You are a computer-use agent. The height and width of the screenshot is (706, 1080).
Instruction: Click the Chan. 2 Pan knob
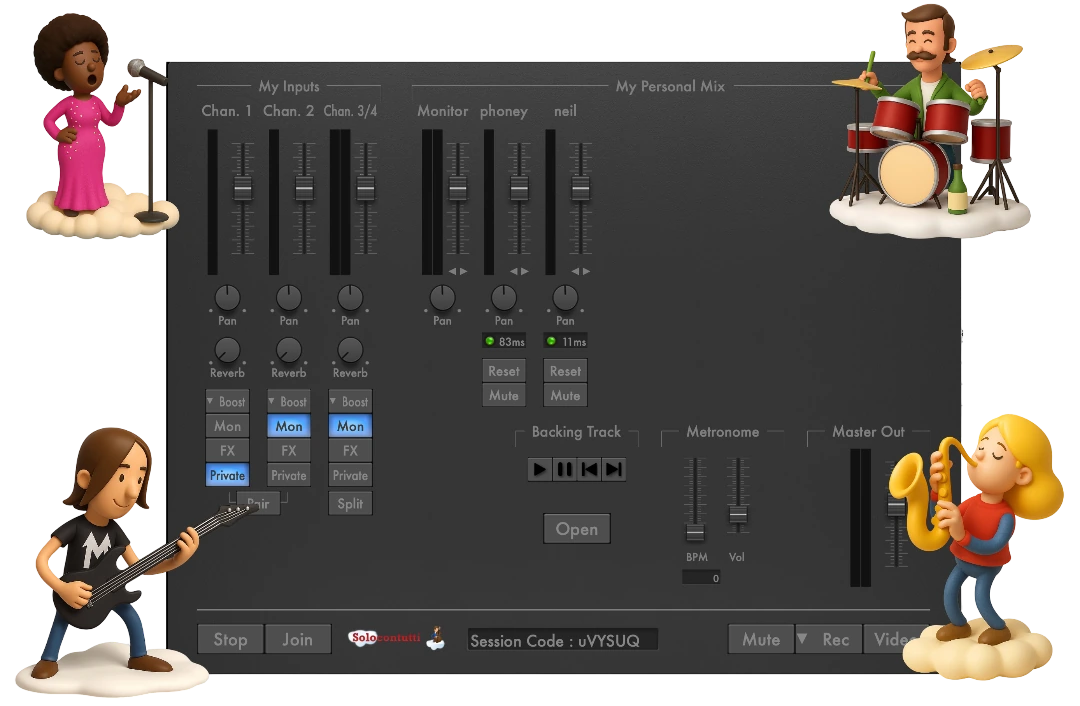[x=289, y=298]
